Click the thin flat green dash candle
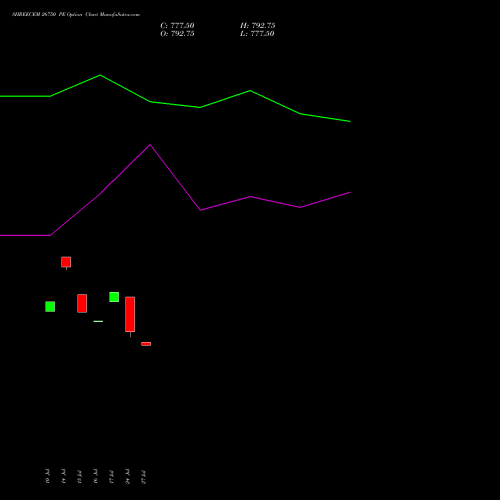The width and height of the screenshot is (500, 500). coord(98,321)
